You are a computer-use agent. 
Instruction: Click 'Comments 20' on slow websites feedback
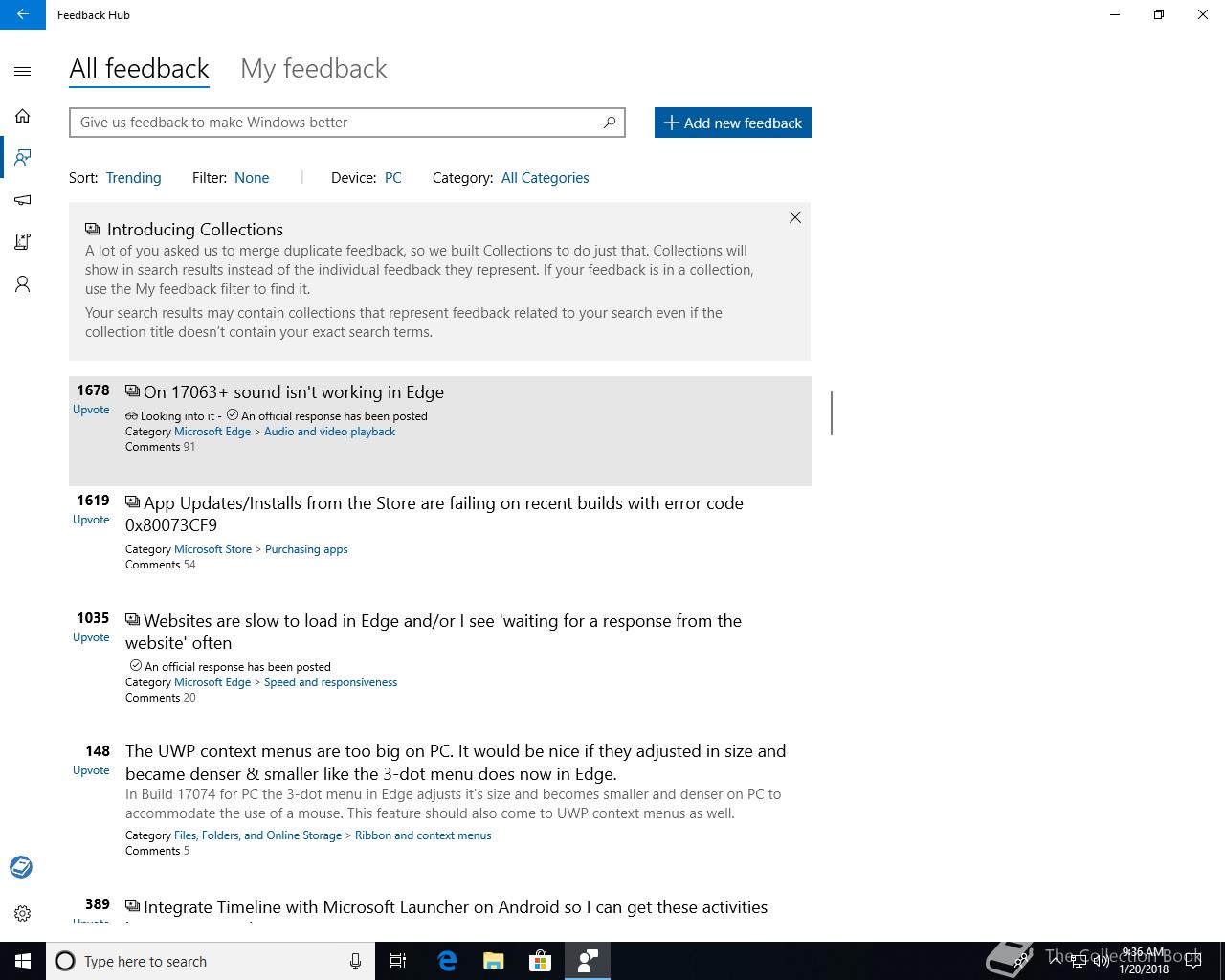(160, 698)
